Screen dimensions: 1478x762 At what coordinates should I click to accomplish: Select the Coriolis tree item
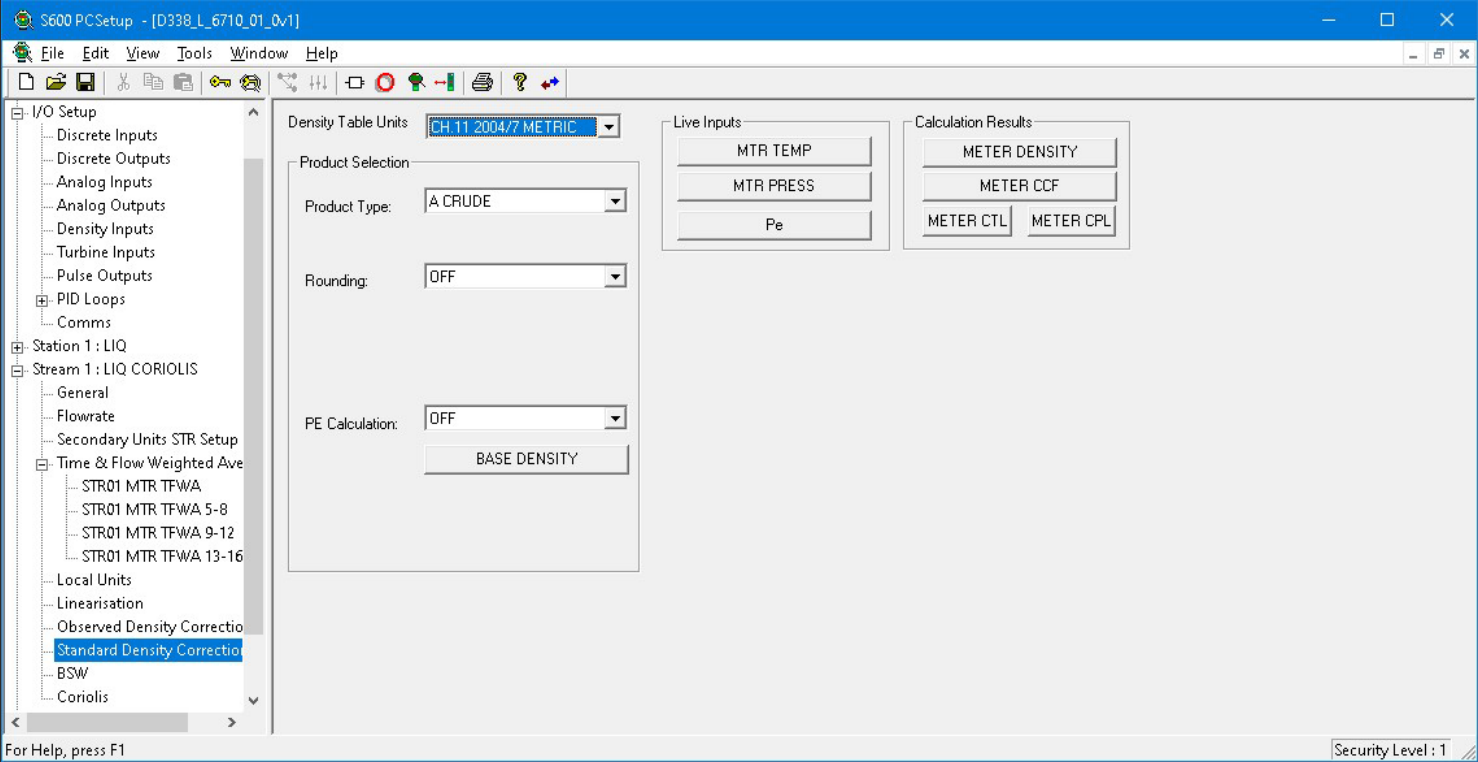coord(82,697)
